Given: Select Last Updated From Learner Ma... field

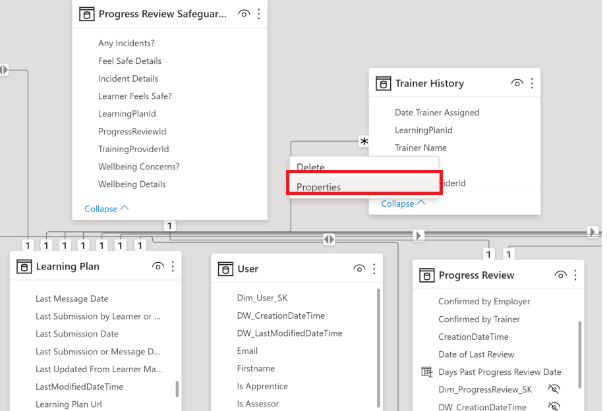Looking at the screenshot, I should click(x=99, y=369).
